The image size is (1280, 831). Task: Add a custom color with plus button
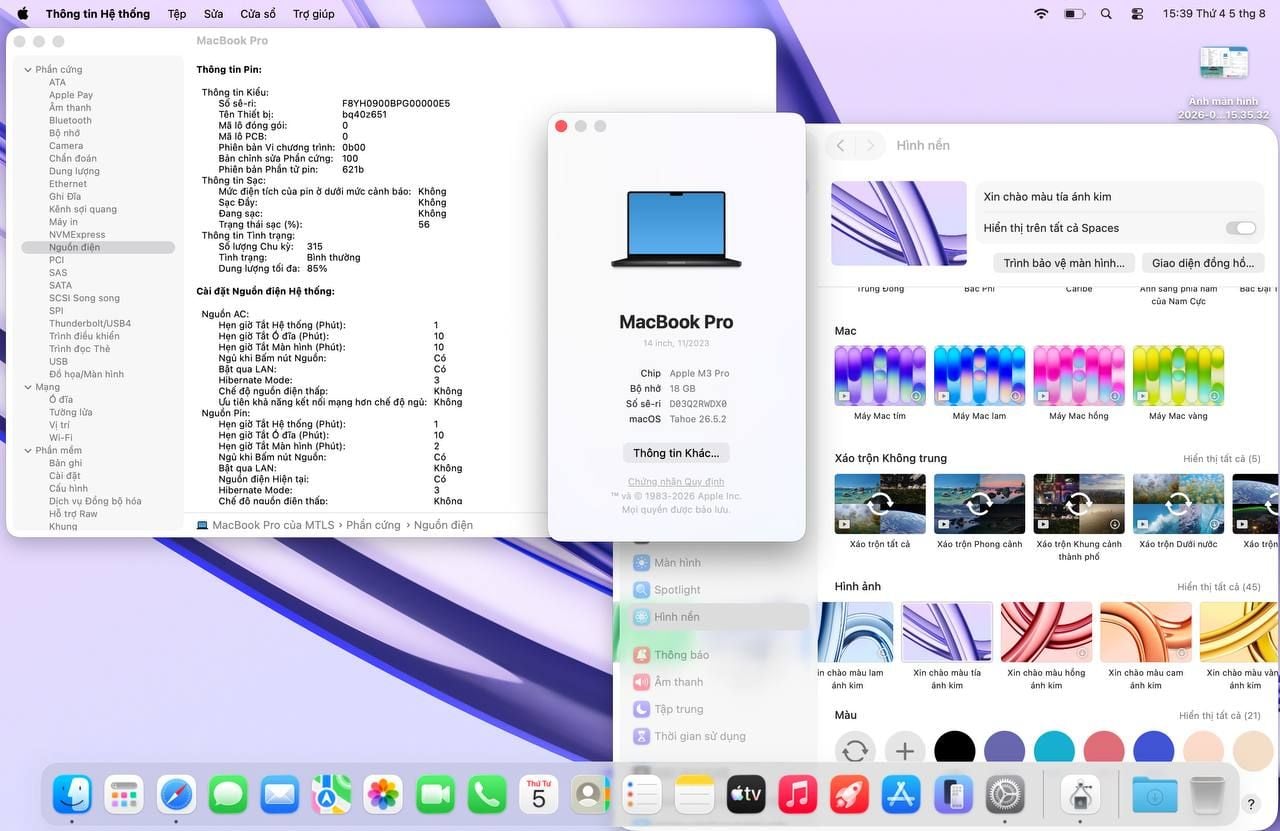coord(904,751)
